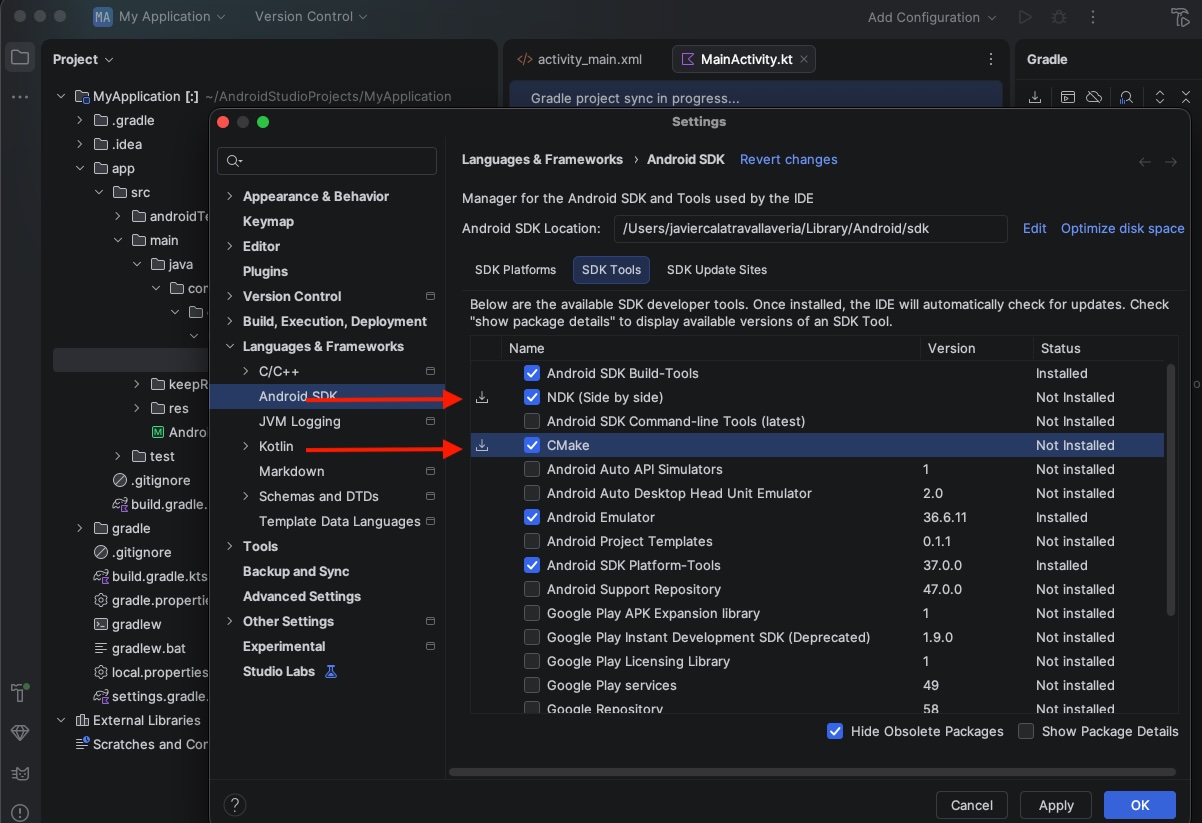Open the My Application project dropdown
Viewport: 1202px width, 823px height.
coord(172,17)
